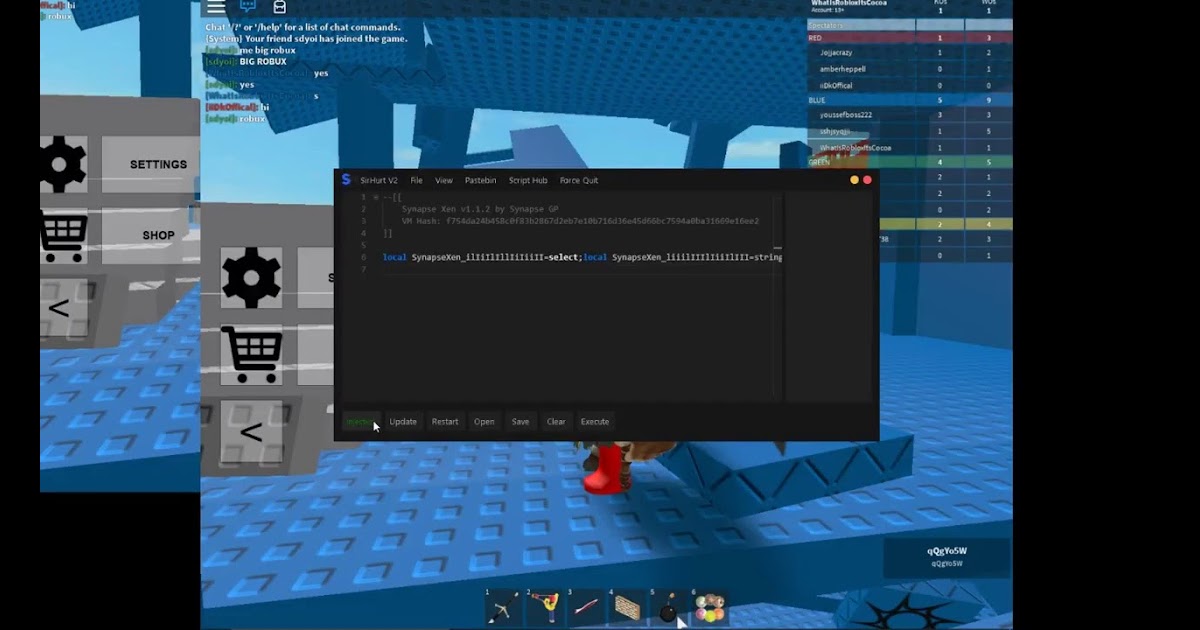
Task: Click the SirHurt V2 title text
Action: tap(379, 180)
